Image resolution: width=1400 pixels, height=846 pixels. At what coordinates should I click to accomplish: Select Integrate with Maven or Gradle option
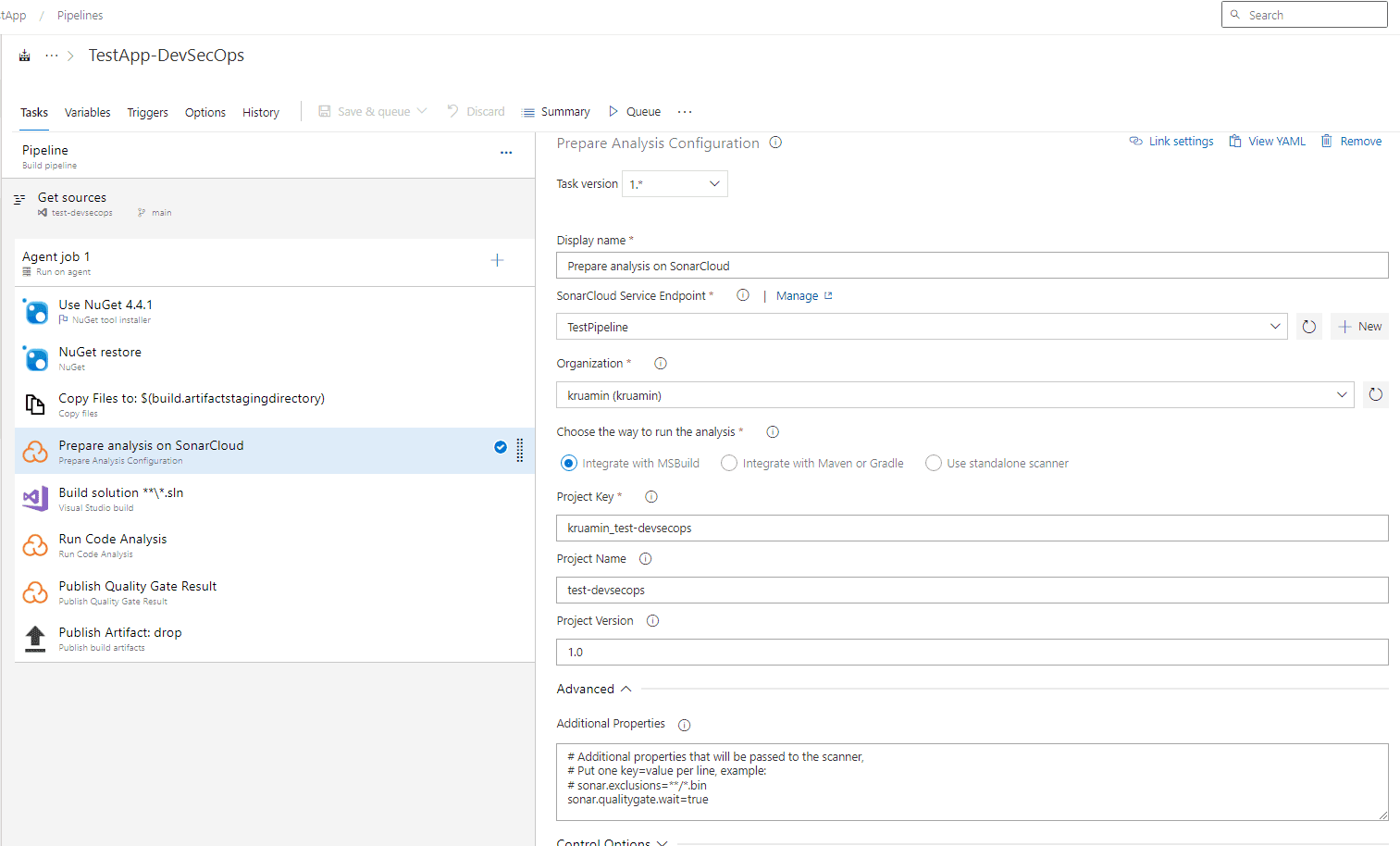pos(729,464)
